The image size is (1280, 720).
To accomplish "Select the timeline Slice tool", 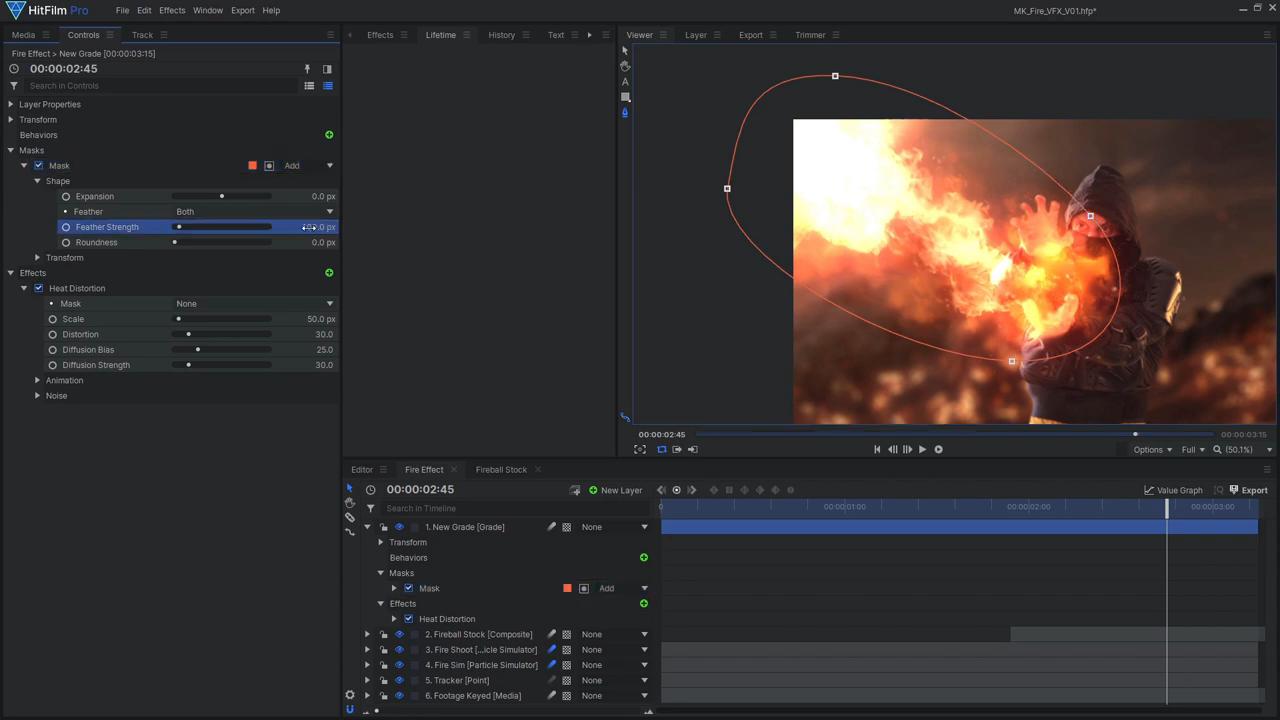I will (350, 518).
